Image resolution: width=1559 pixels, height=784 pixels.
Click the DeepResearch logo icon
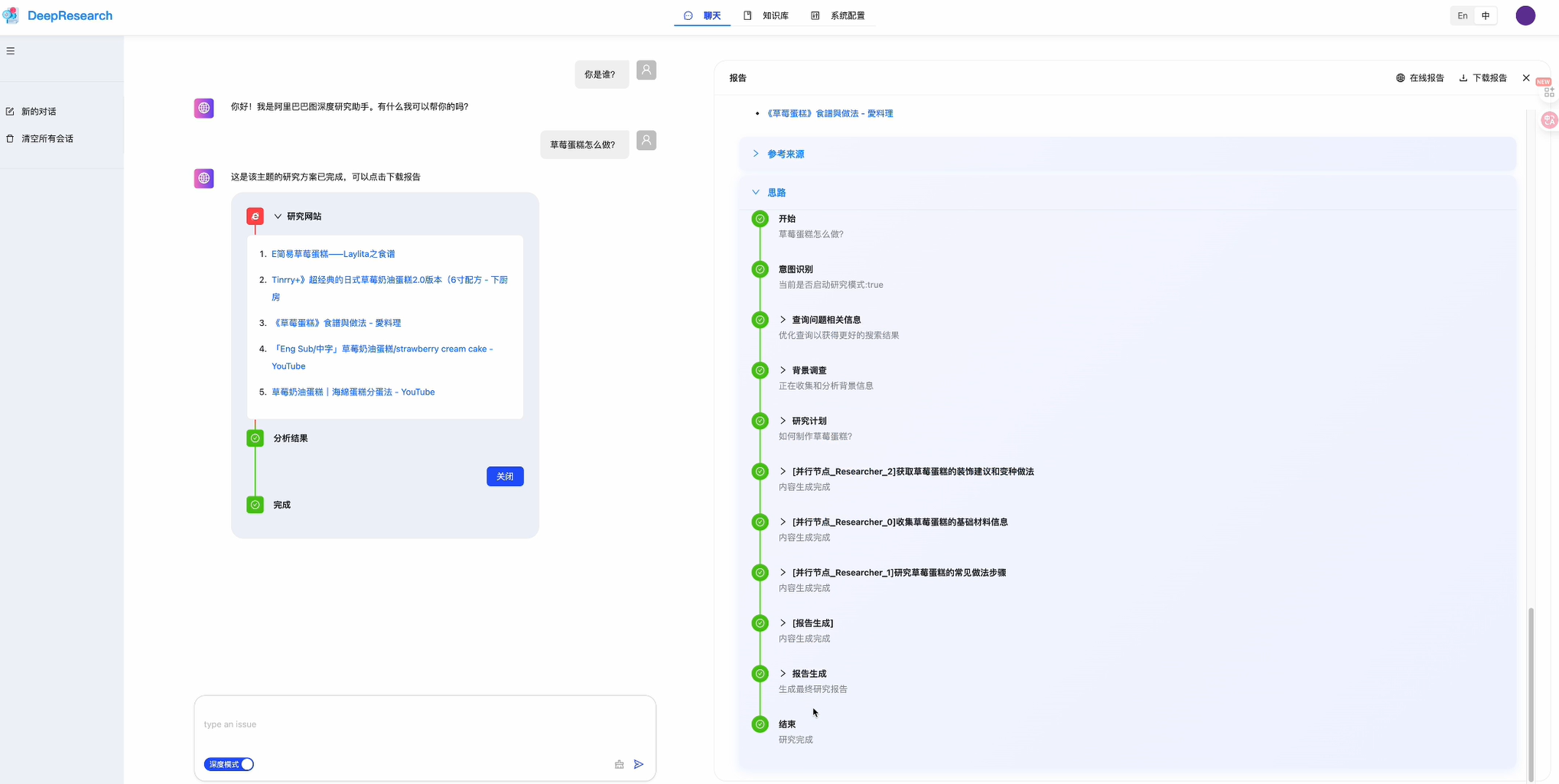point(11,15)
